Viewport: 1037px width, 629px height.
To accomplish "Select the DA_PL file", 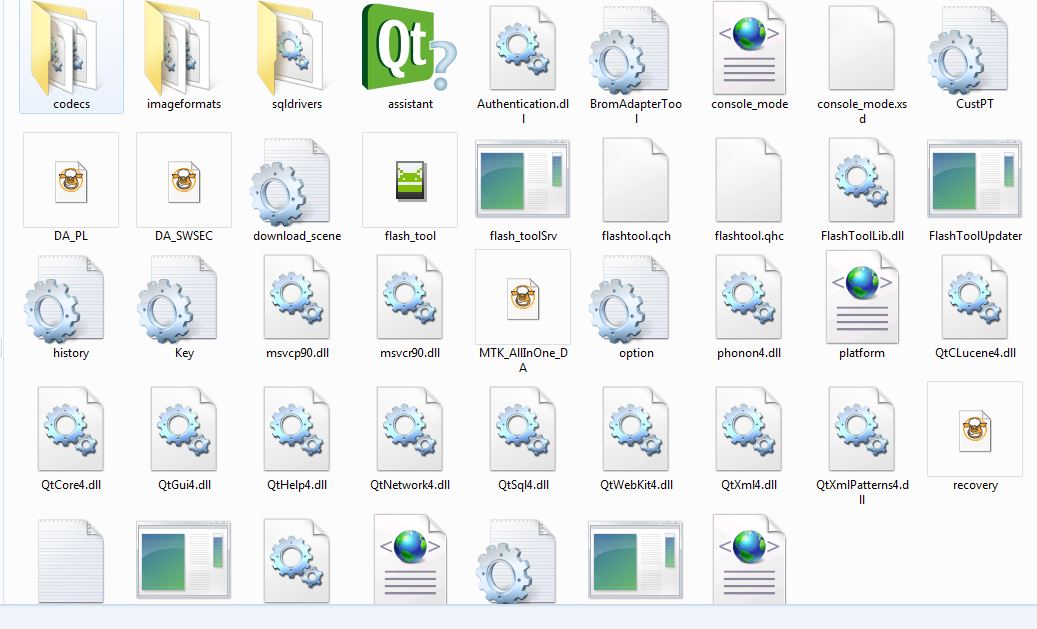I will point(71,187).
